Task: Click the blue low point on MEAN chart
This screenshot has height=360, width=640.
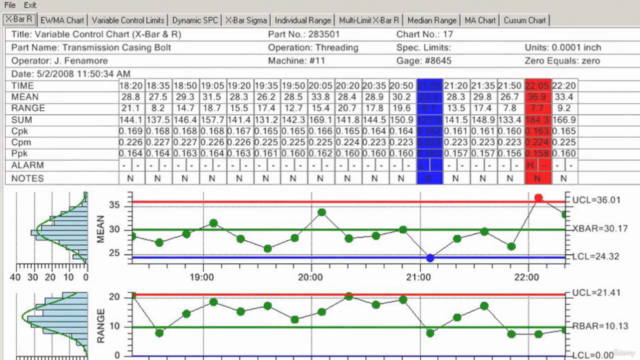Action: click(430, 258)
